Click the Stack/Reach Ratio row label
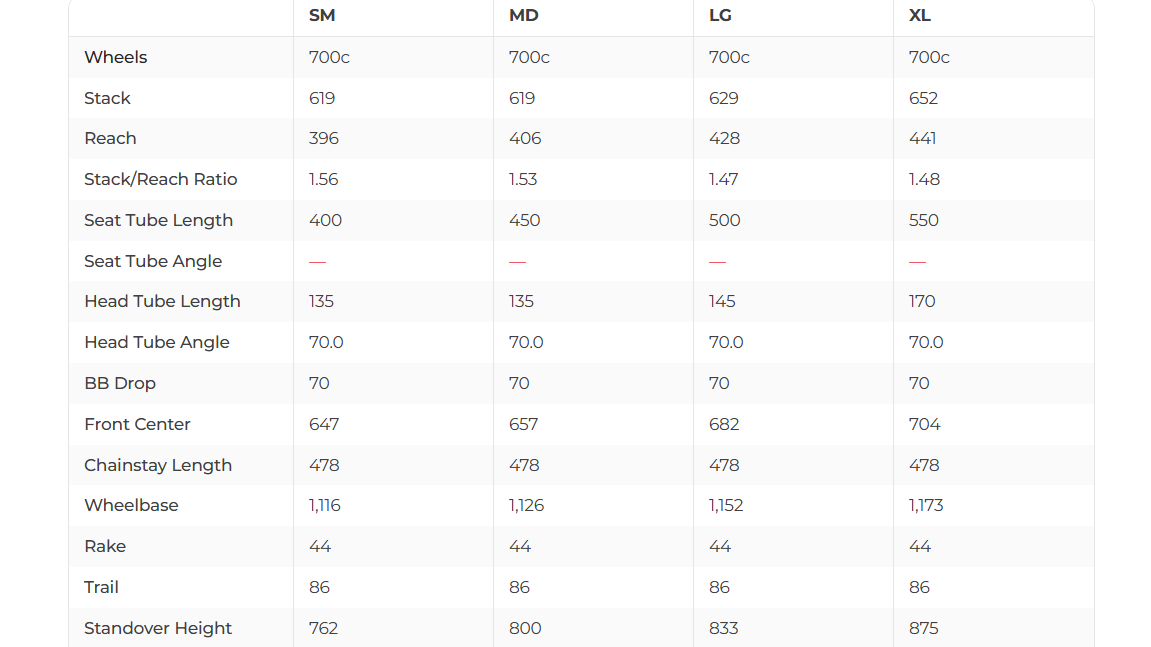 (x=161, y=179)
